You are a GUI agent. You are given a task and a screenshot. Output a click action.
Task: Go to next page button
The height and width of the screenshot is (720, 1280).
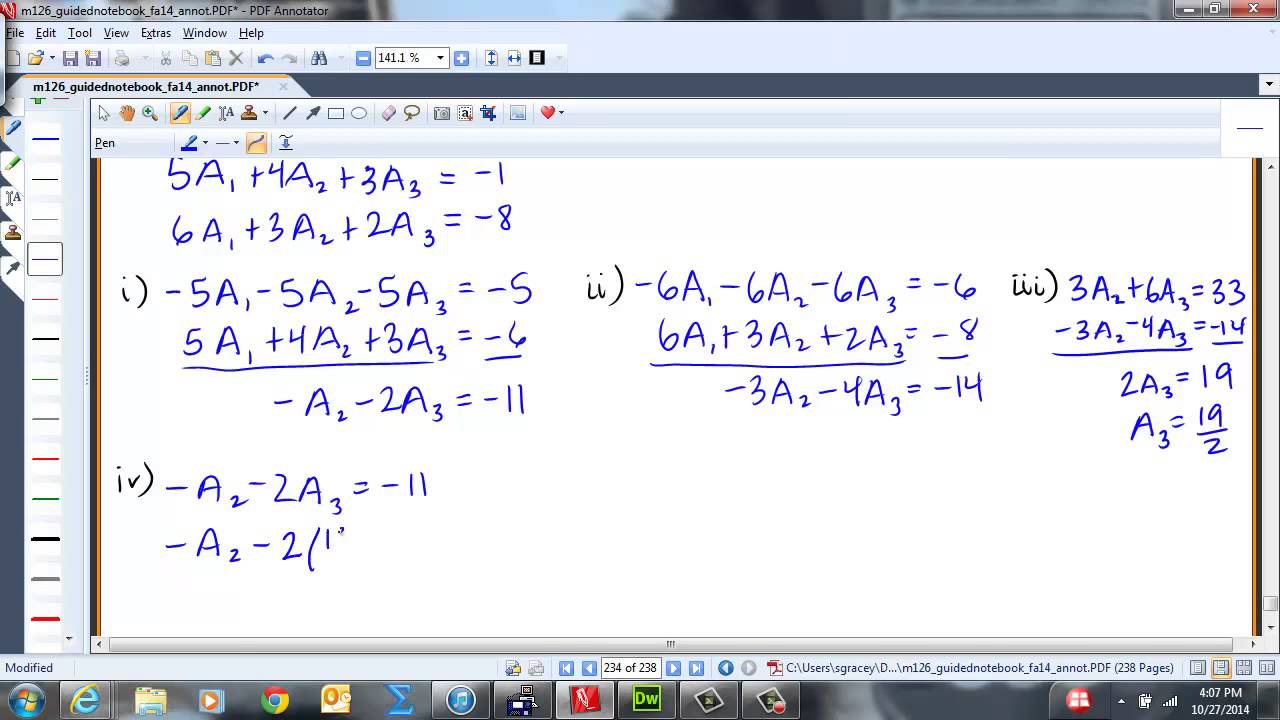coord(673,668)
